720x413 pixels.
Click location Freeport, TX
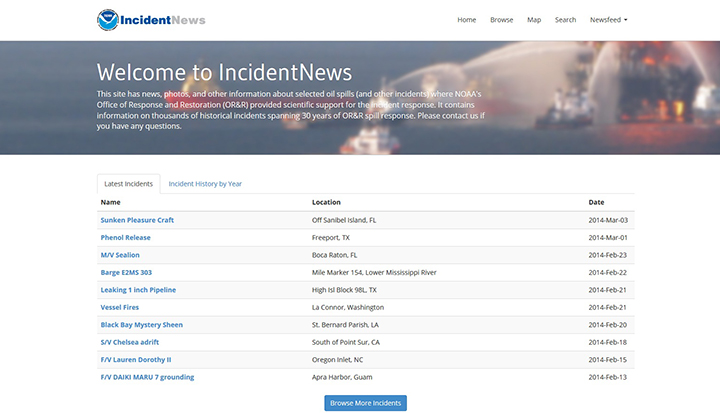[x=331, y=238]
